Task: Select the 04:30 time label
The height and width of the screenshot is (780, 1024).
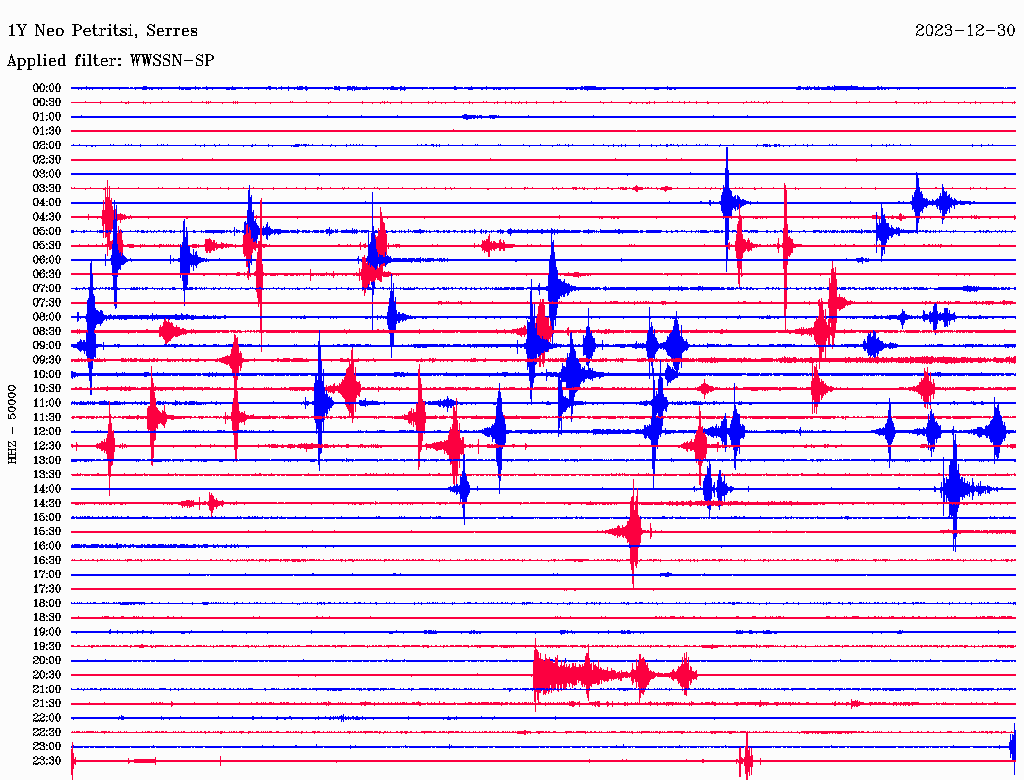Action: [x=47, y=217]
